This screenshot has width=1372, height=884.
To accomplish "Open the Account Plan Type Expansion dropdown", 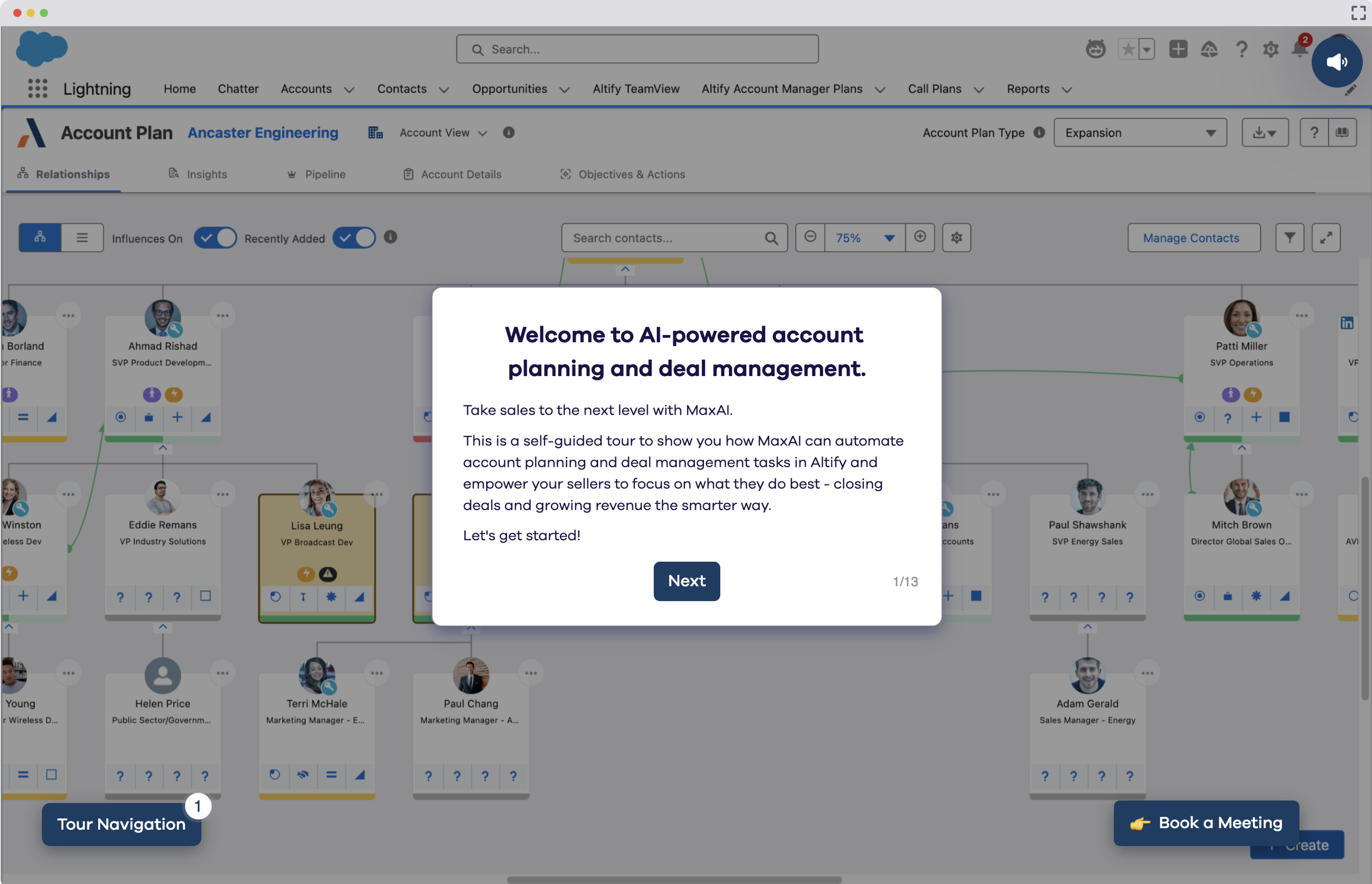I will [1140, 133].
